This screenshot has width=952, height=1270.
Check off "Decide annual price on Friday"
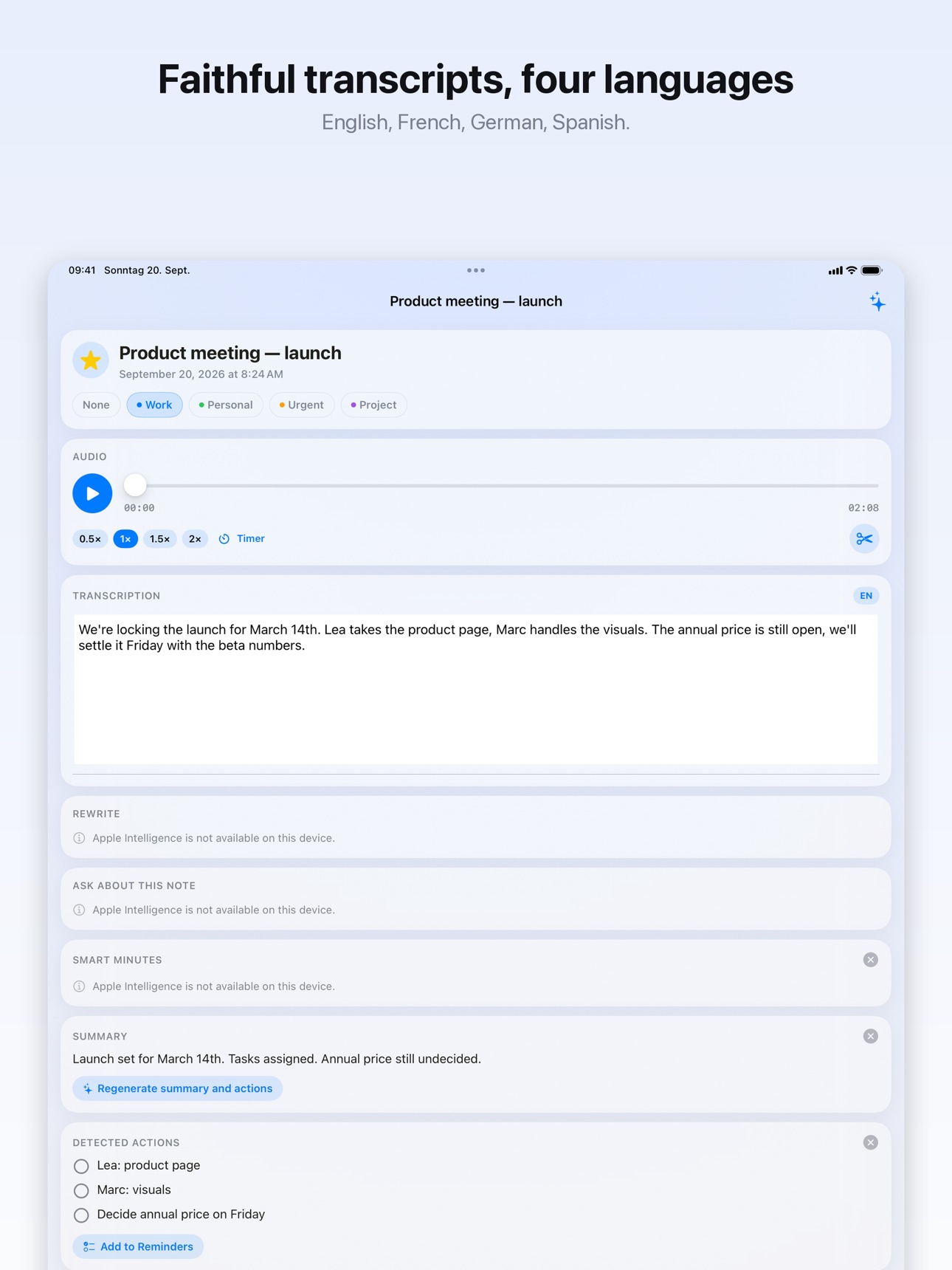pos(81,1215)
